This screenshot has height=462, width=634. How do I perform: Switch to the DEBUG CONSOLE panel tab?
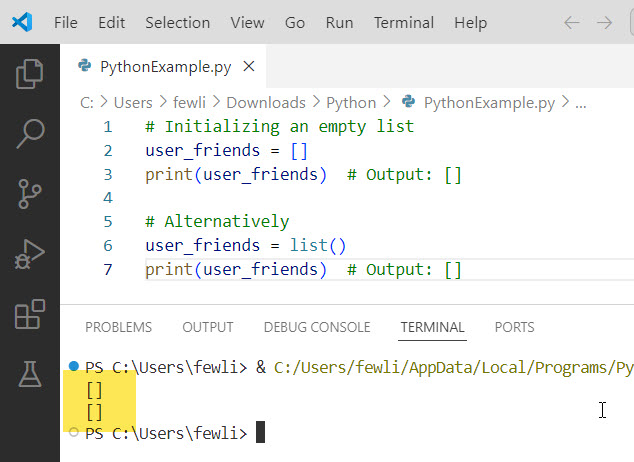pos(317,327)
